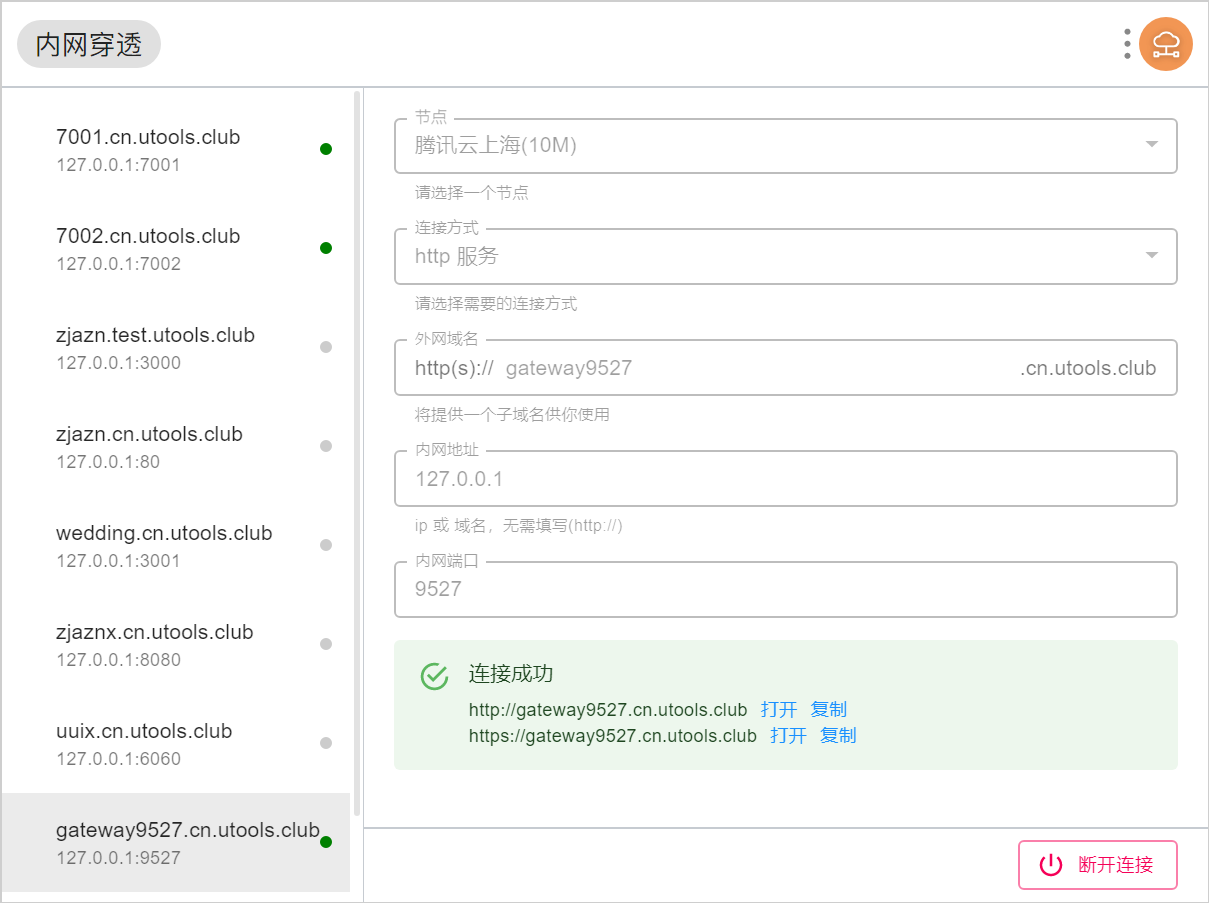Click gray status dot for wedding.cn.utools.club
This screenshot has height=903, width=1209.
(326, 545)
